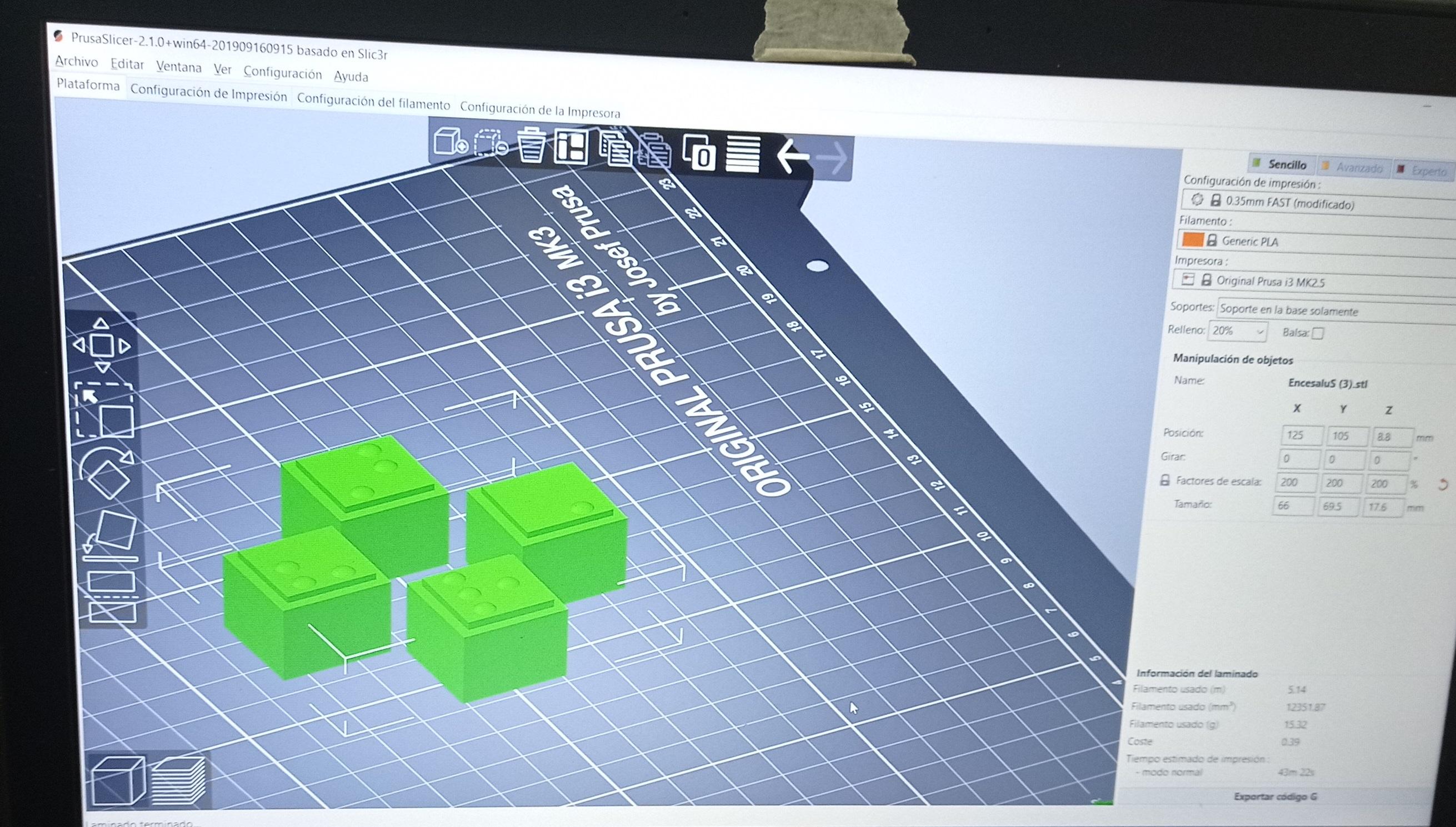1456x827 pixels.
Task: Click the reset scale orange arrow
Action: 1443,485
